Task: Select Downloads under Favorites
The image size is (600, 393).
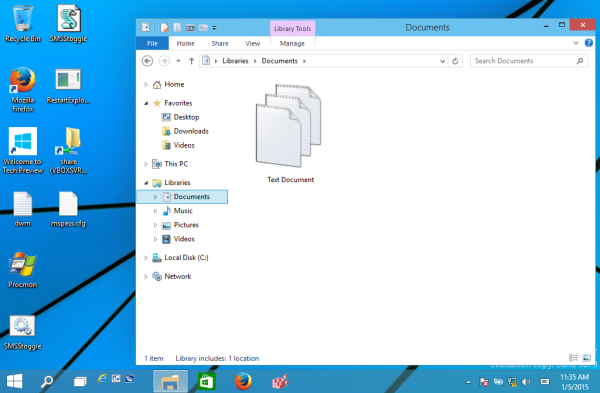Action: coord(191,131)
